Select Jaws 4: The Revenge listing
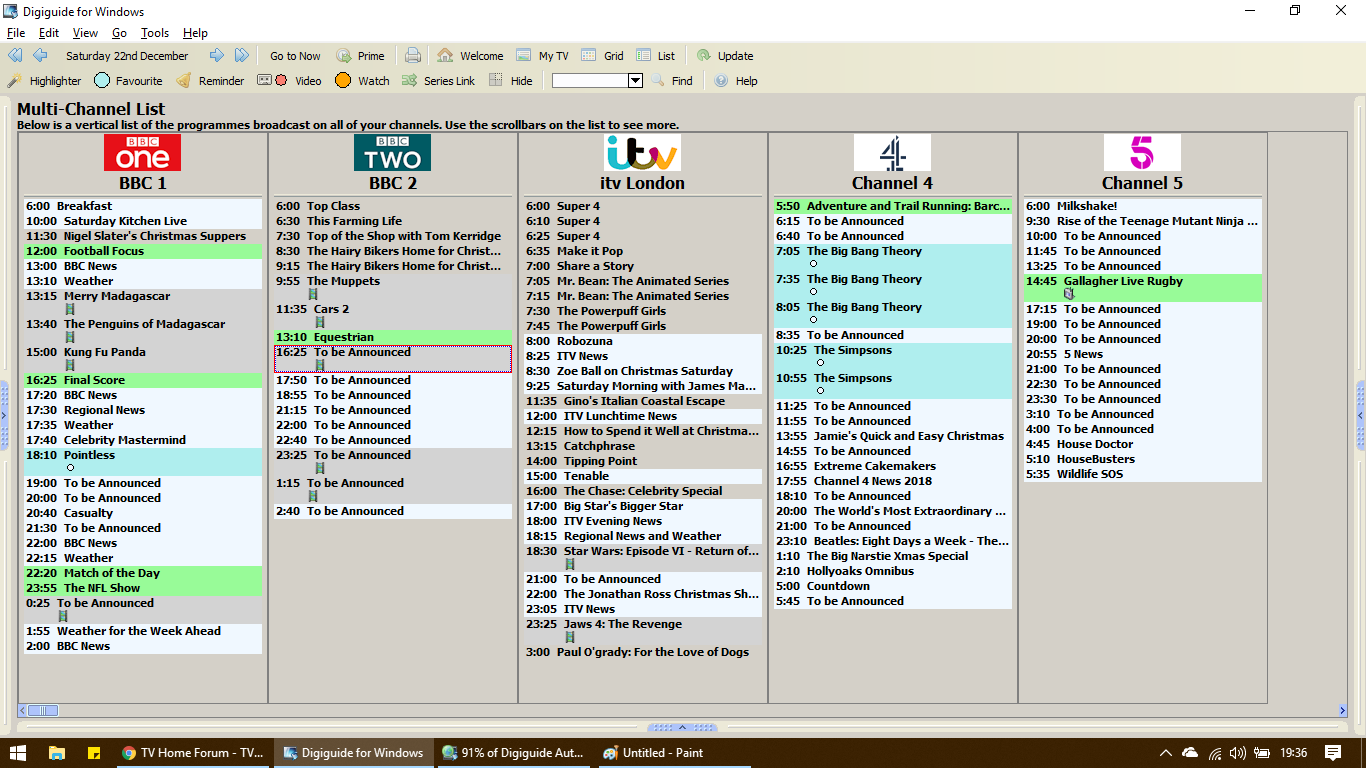This screenshot has height=768, width=1366. (643, 630)
